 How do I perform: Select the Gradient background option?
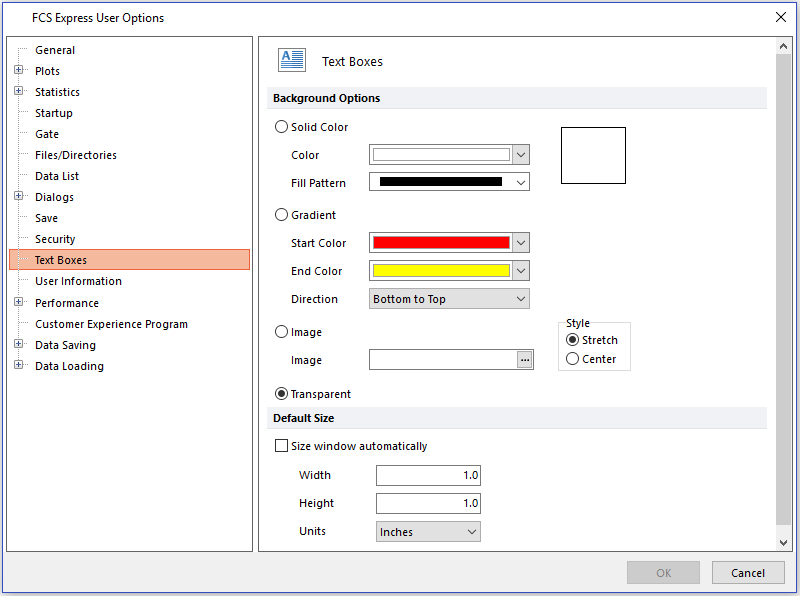tap(281, 215)
